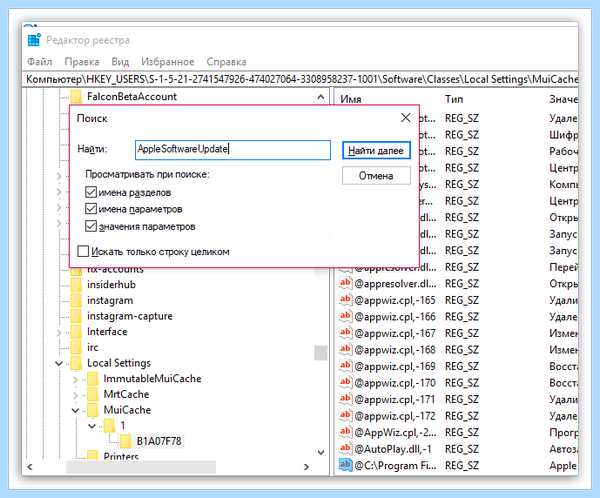The width and height of the screenshot is (600, 498).
Task: Expand the MrtCache tree node
Action: tap(75, 395)
